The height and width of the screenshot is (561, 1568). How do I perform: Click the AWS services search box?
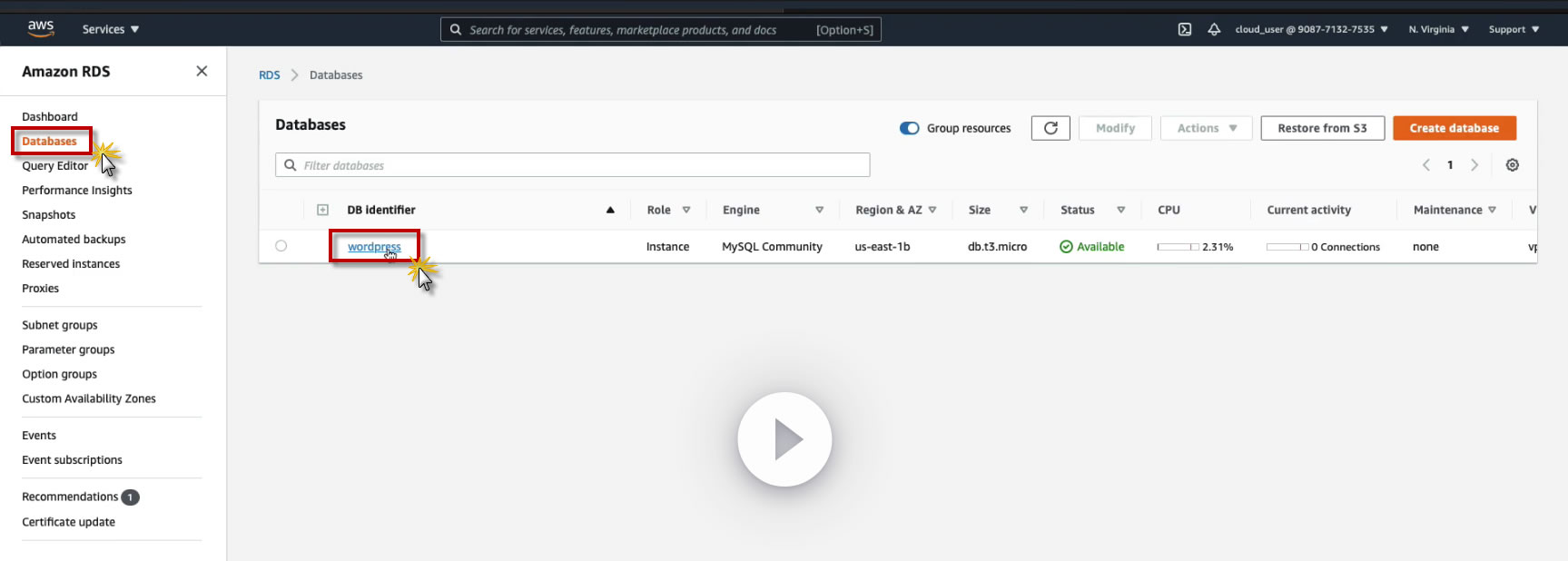660,30
